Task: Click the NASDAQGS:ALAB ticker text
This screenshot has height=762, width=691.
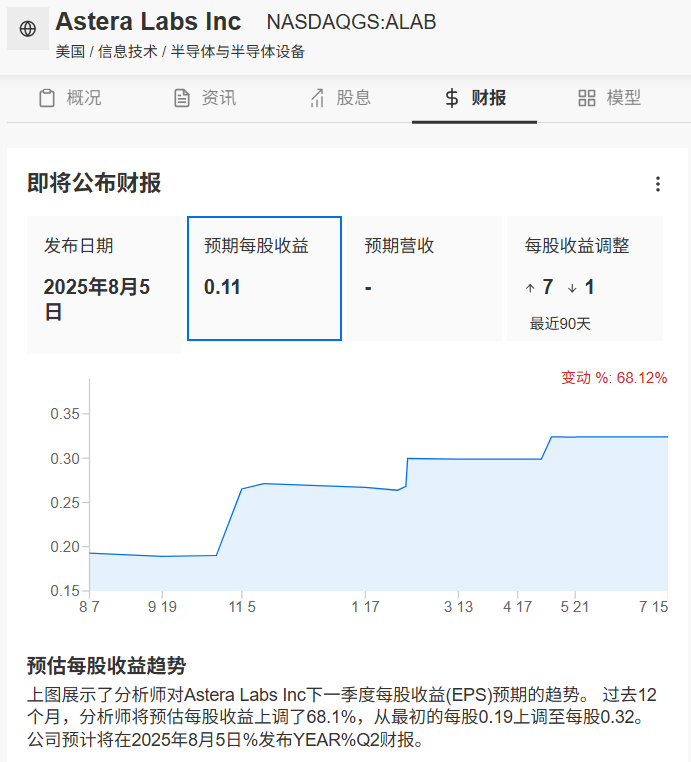Action: [x=351, y=22]
